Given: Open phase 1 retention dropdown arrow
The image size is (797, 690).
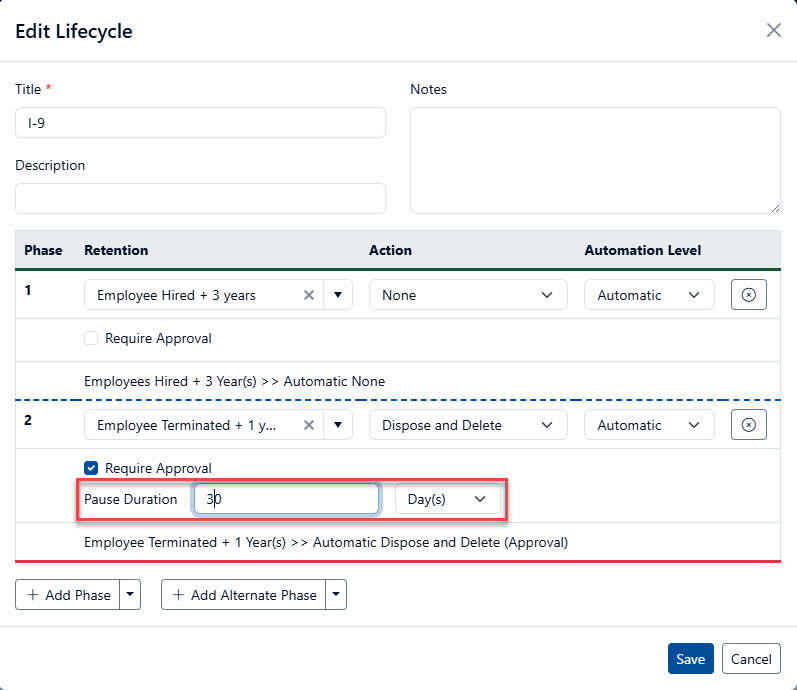Looking at the screenshot, I should click(338, 295).
